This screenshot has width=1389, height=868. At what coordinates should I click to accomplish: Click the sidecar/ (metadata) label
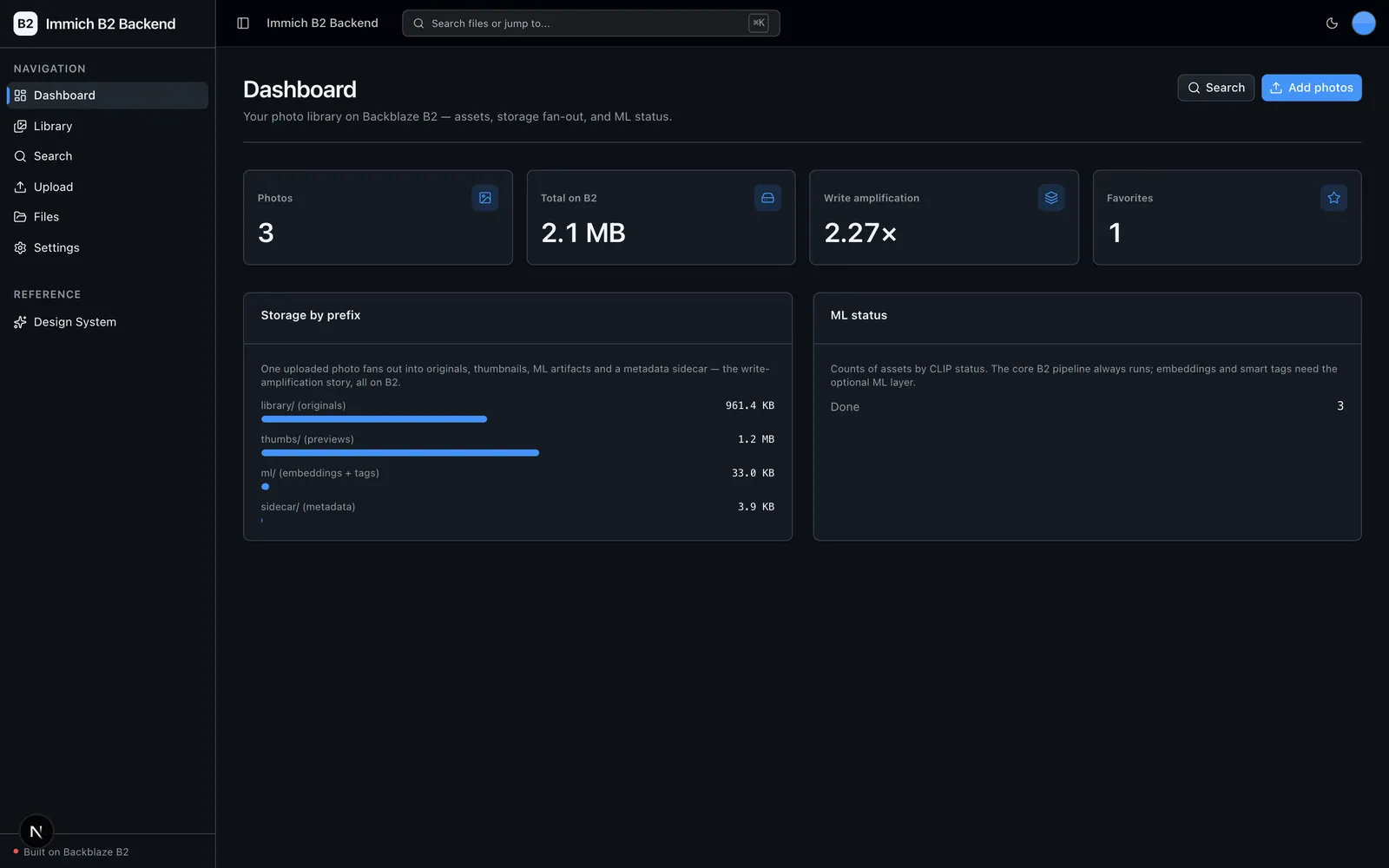coord(308,507)
